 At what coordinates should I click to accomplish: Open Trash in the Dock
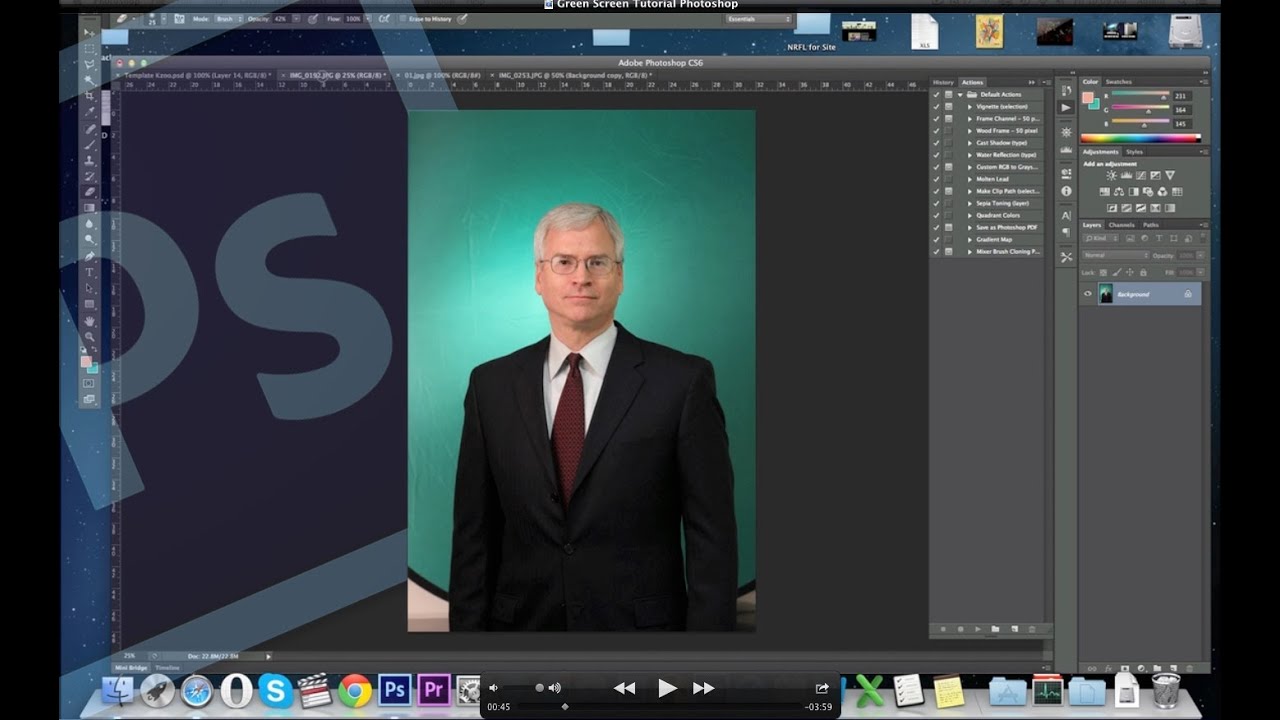pos(1166,690)
